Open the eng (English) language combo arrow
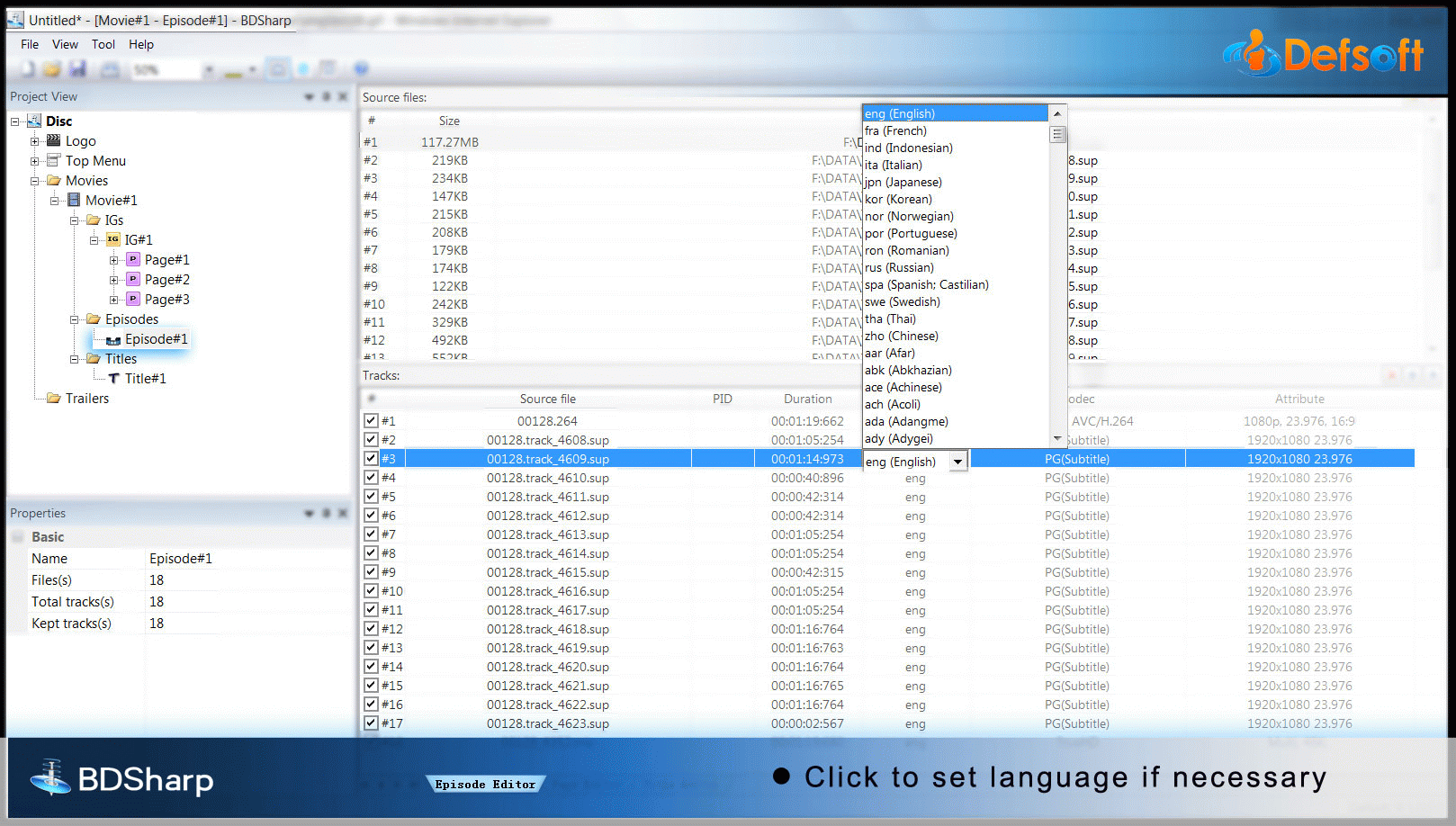The height and width of the screenshot is (826, 1456). coord(958,462)
